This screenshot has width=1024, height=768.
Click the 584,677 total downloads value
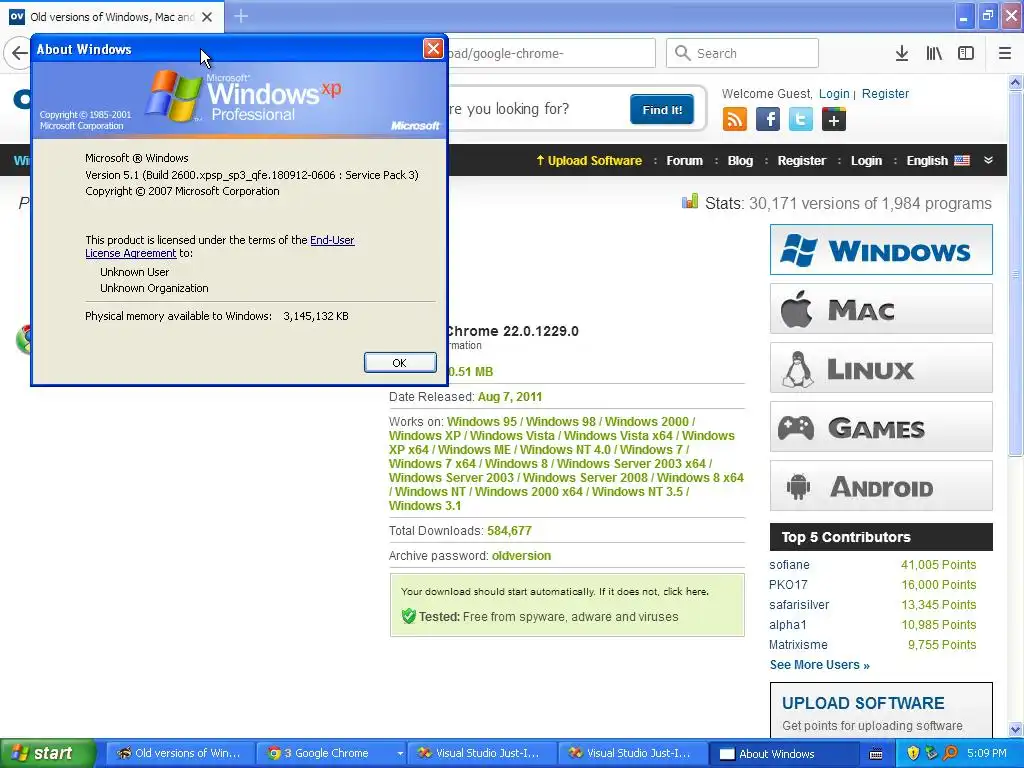tap(509, 531)
